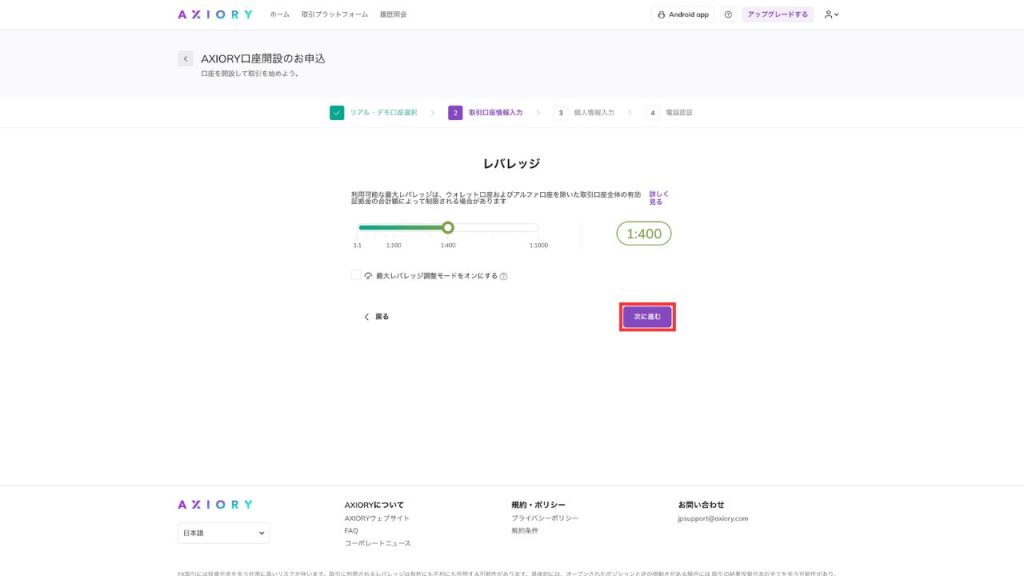Click the green checkmark on リアル・デモ口座選択 step
1024x576 pixels.
coord(334,113)
